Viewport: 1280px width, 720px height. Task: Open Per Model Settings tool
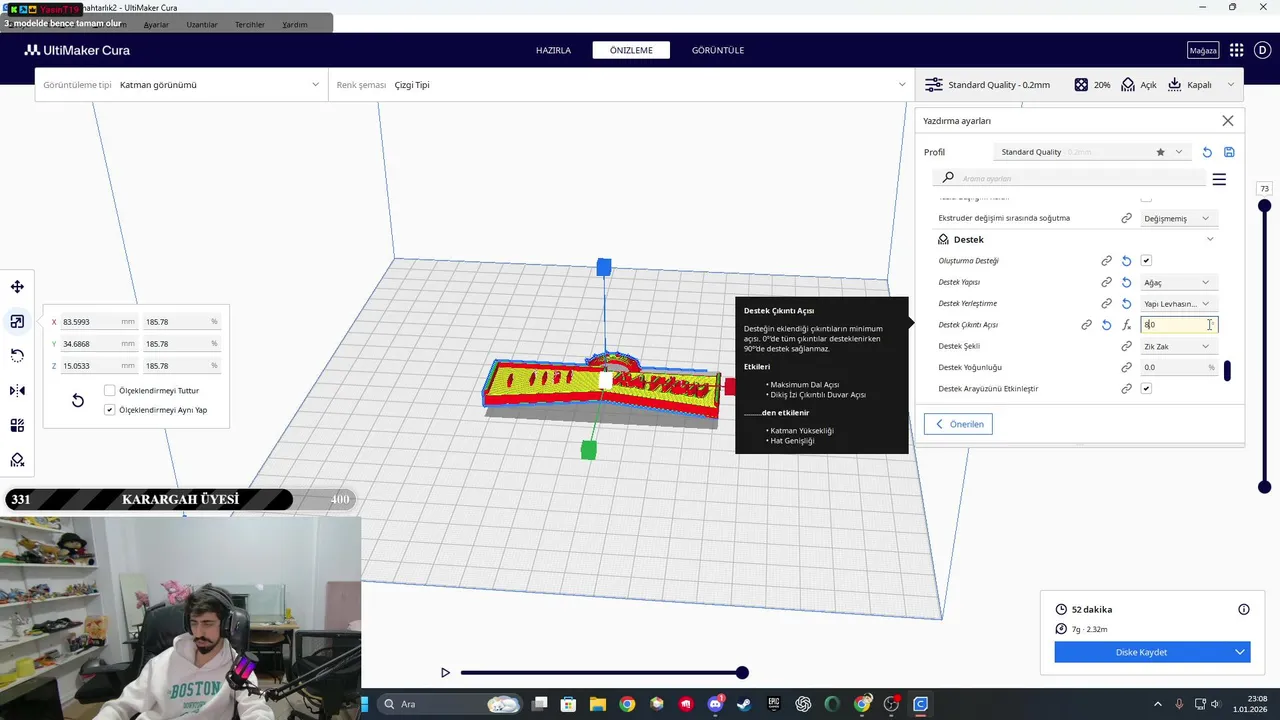click(x=17, y=425)
